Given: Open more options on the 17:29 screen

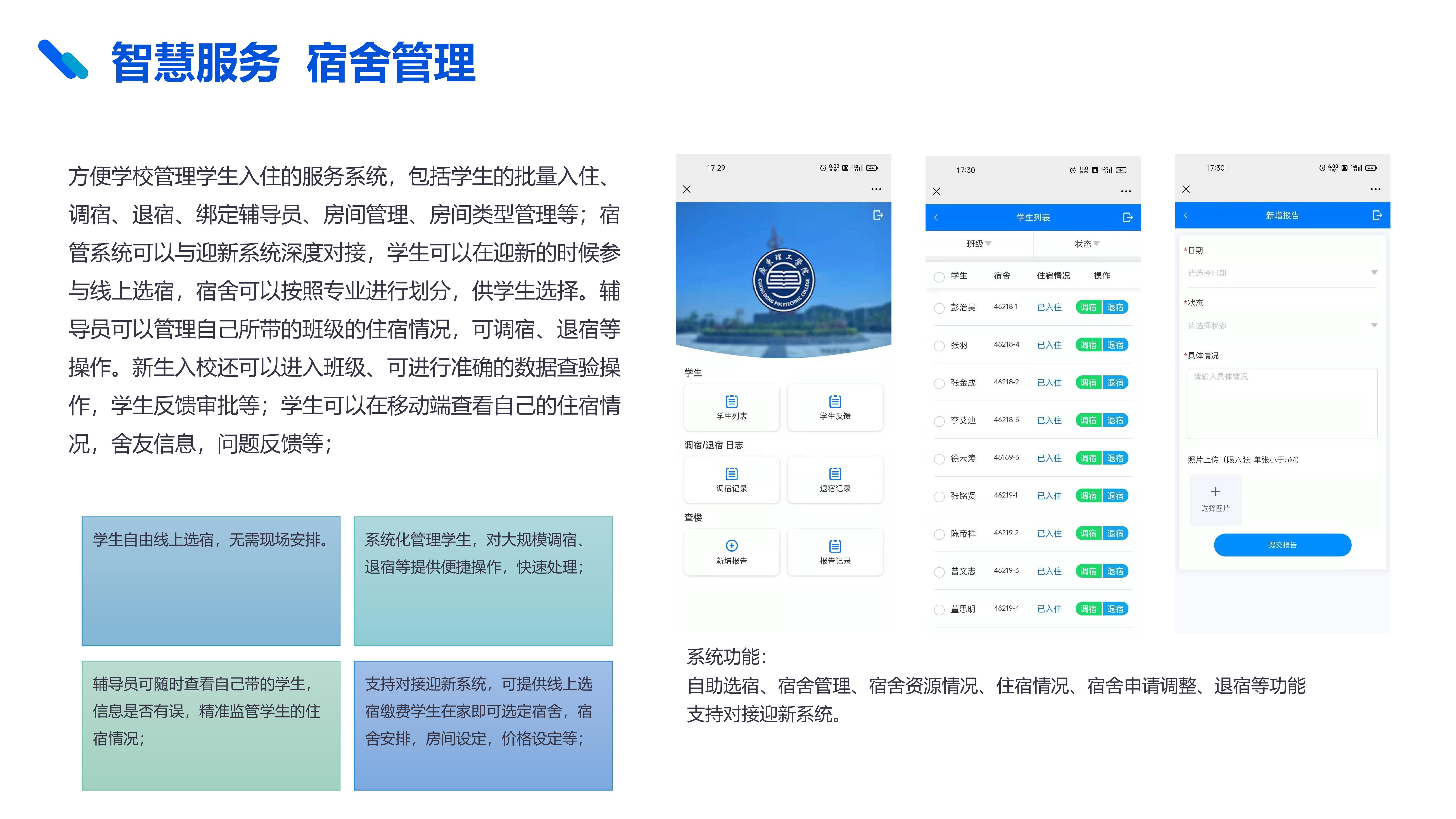Looking at the screenshot, I should 876,189.
